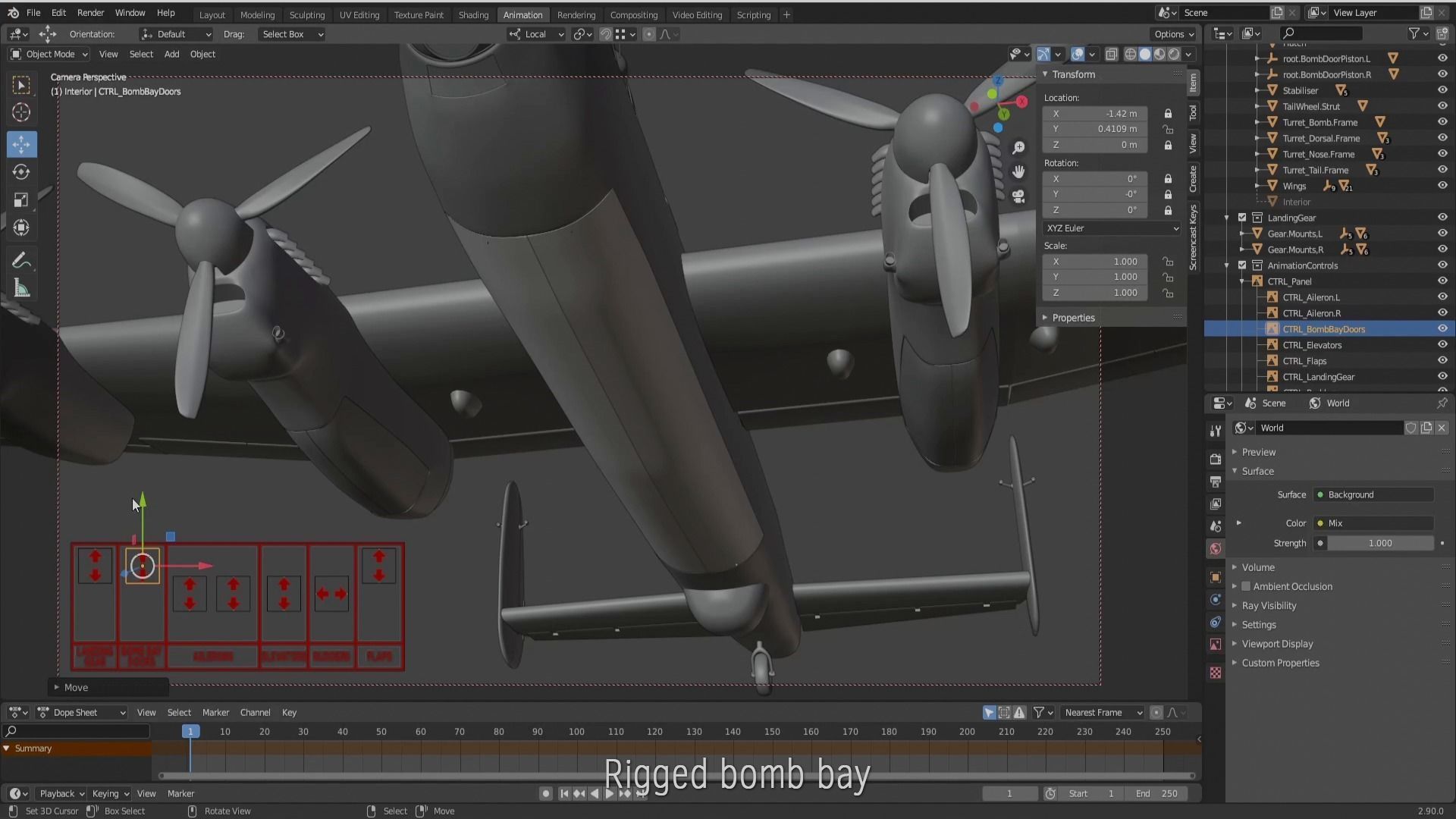Image resolution: width=1456 pixels, height=819 pixels.
Task: Open the Render menu
Action: pos(90,13)
